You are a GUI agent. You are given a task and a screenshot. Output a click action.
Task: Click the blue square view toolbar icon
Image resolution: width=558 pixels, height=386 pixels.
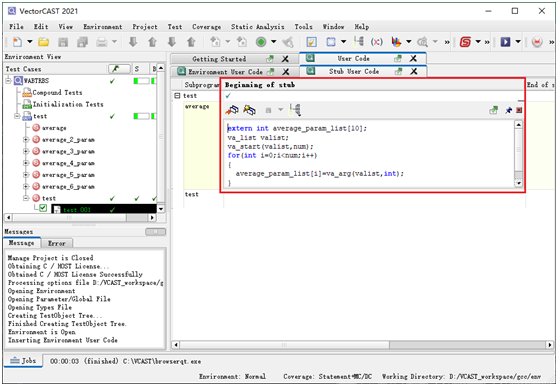click(331, 42)
